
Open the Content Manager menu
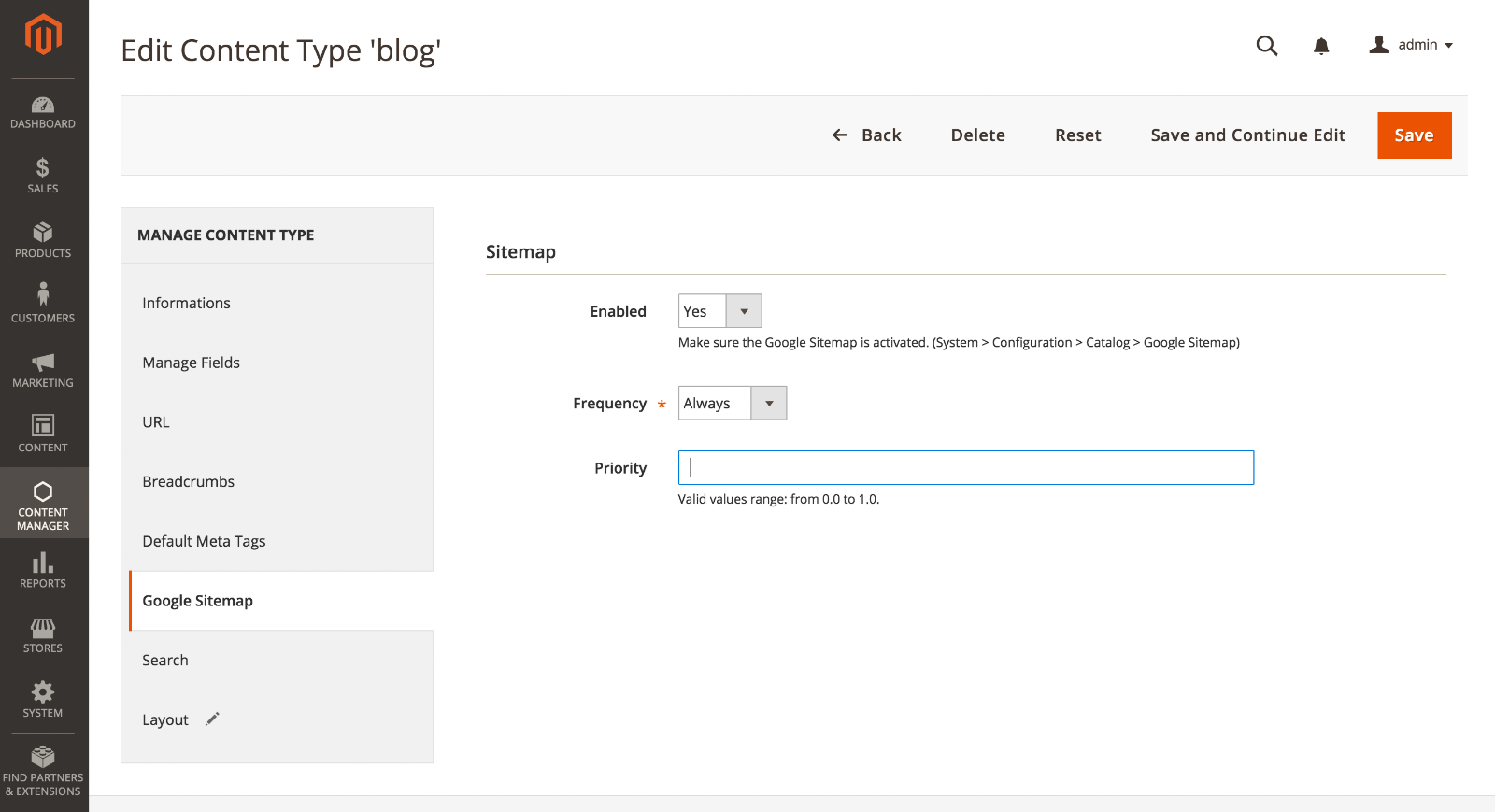43,504
